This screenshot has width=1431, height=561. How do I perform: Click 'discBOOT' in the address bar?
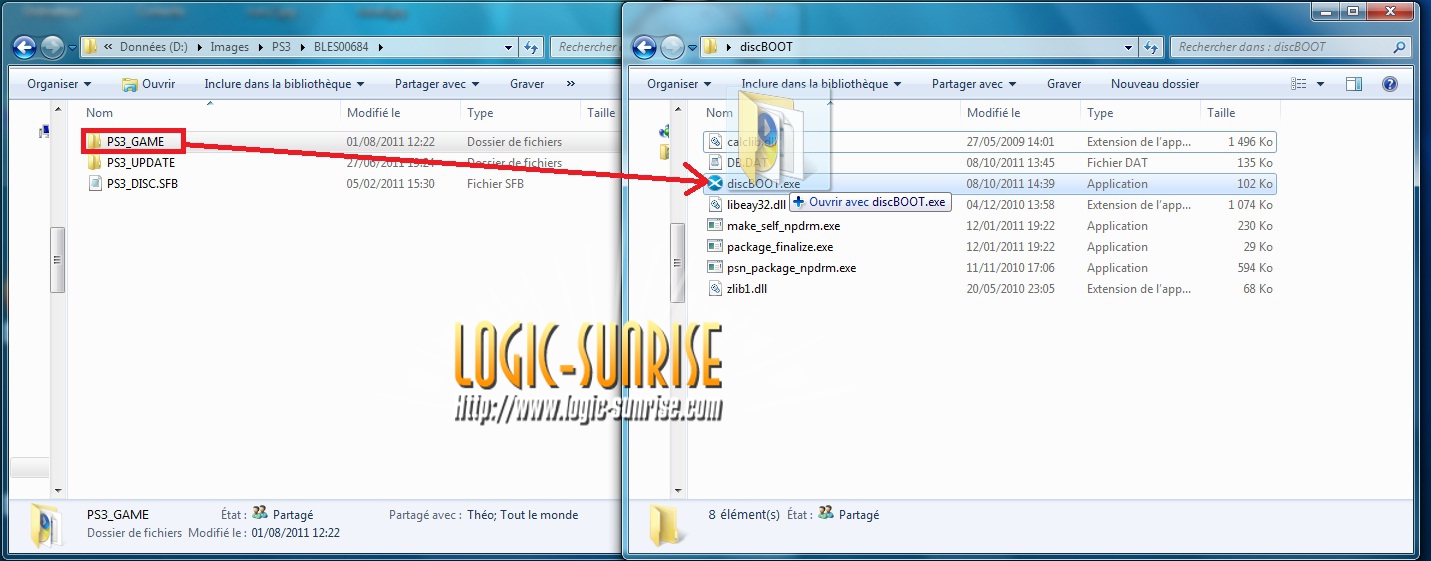[x=765, y=47]
